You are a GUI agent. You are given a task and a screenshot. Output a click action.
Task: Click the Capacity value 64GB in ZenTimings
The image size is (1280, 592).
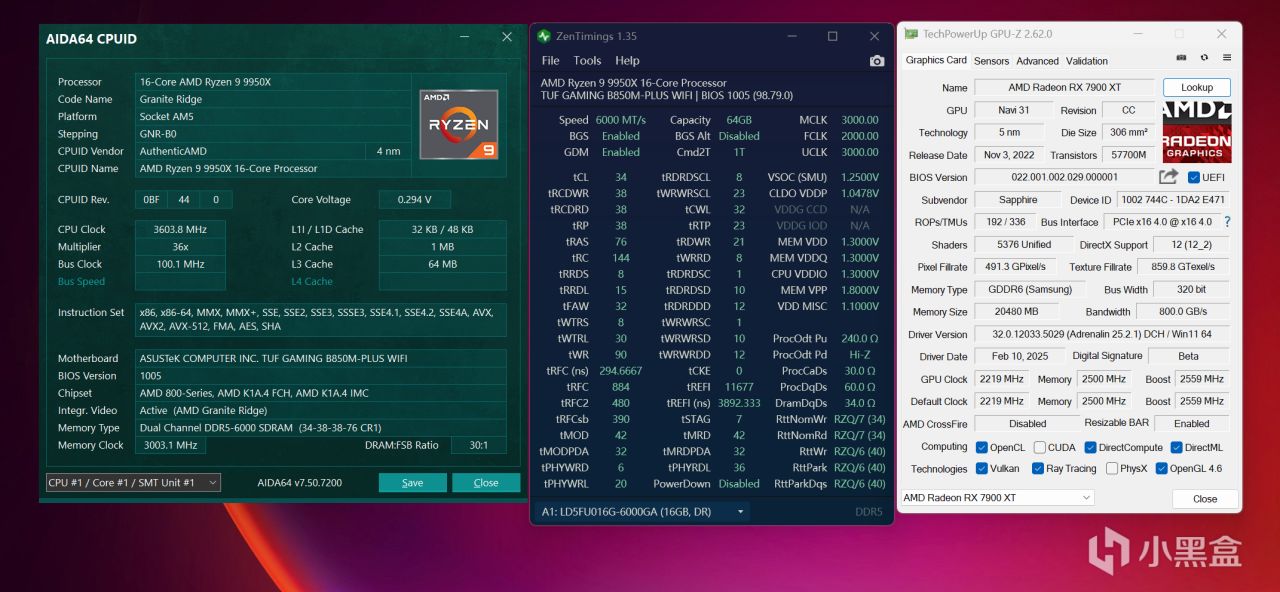pyautogui.click(x=739, y=120)
